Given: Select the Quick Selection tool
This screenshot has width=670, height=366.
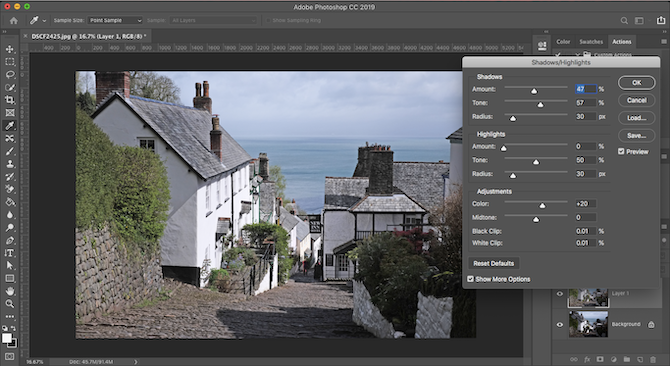Looking at the screenshot, I should [9, 88].
